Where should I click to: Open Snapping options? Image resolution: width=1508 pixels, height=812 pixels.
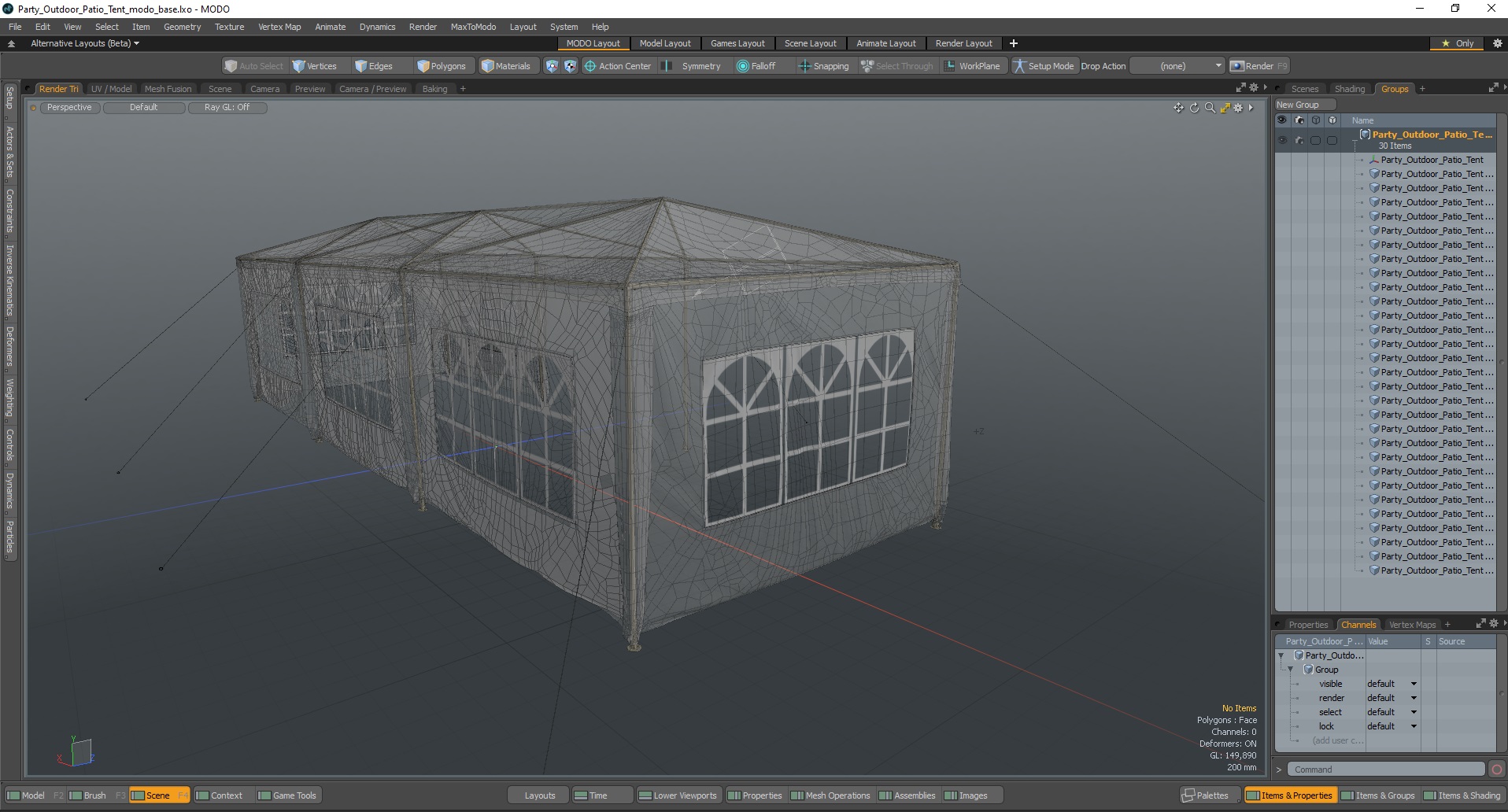(824, 66)
